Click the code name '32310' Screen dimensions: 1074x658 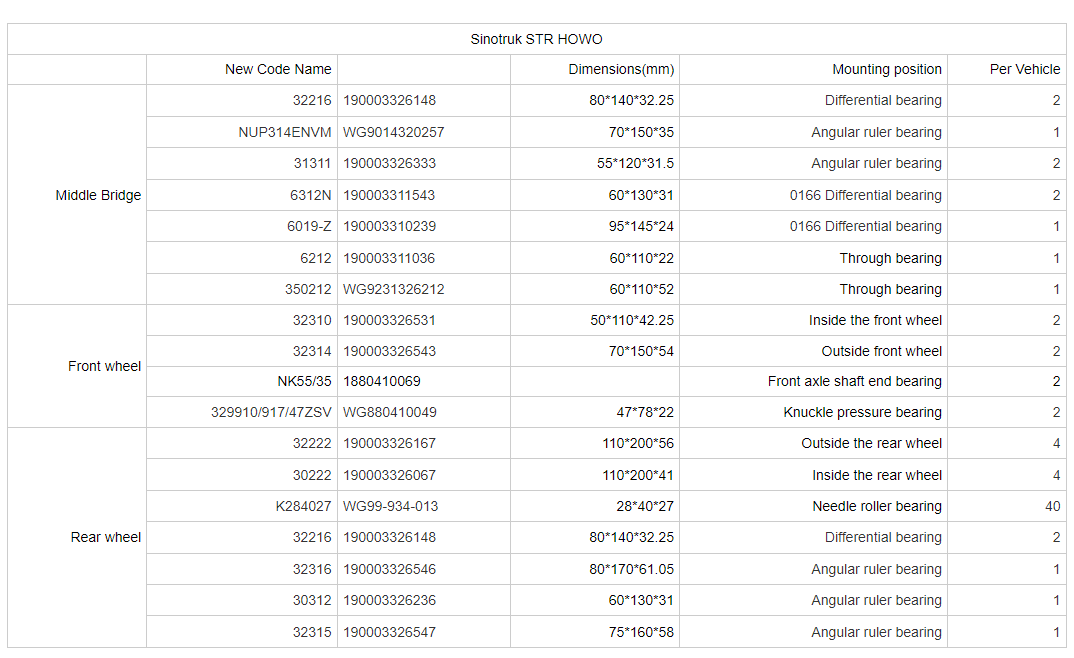[x=312, y=320]
